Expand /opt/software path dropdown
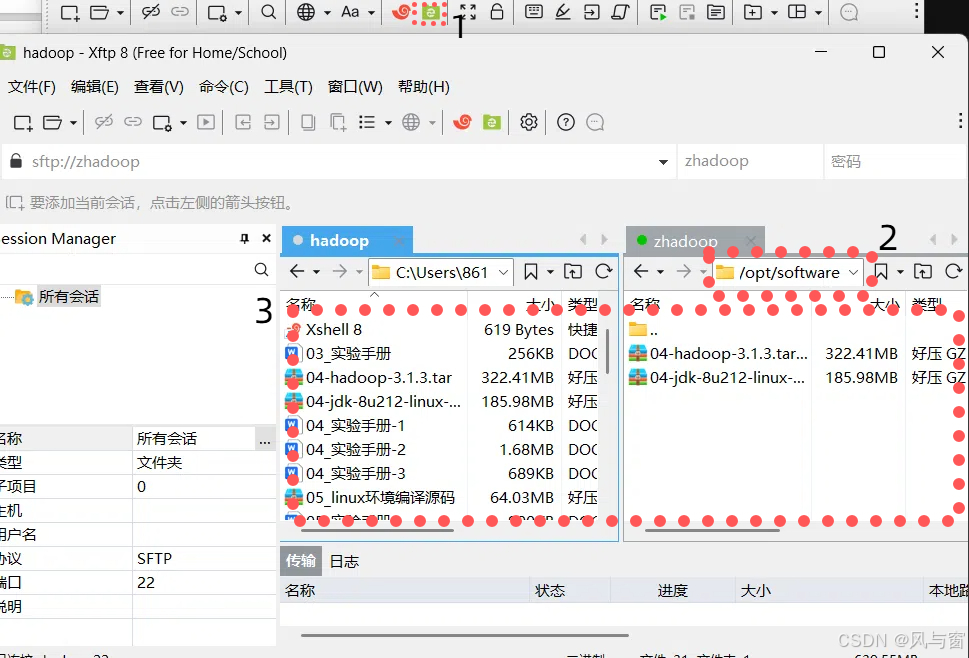The height and width of the screenshot is (658, 969). [853, 272]
